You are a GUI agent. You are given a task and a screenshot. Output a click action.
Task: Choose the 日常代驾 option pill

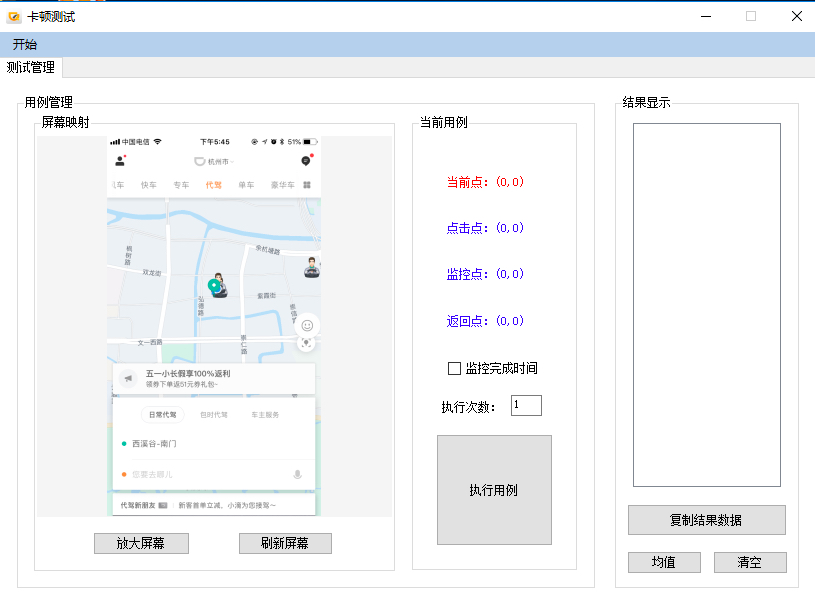click(x=162, y=414)
